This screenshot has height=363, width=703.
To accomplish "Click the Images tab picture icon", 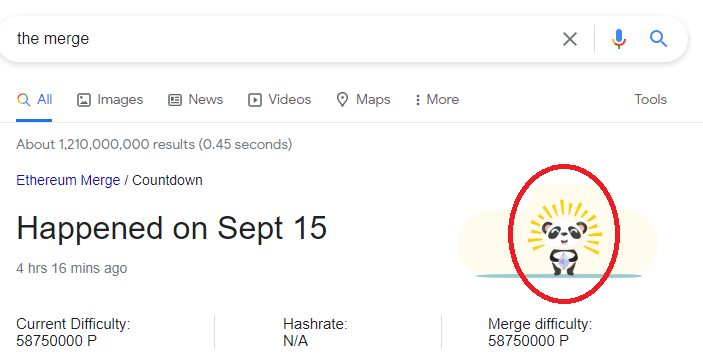I will [84, 99].
